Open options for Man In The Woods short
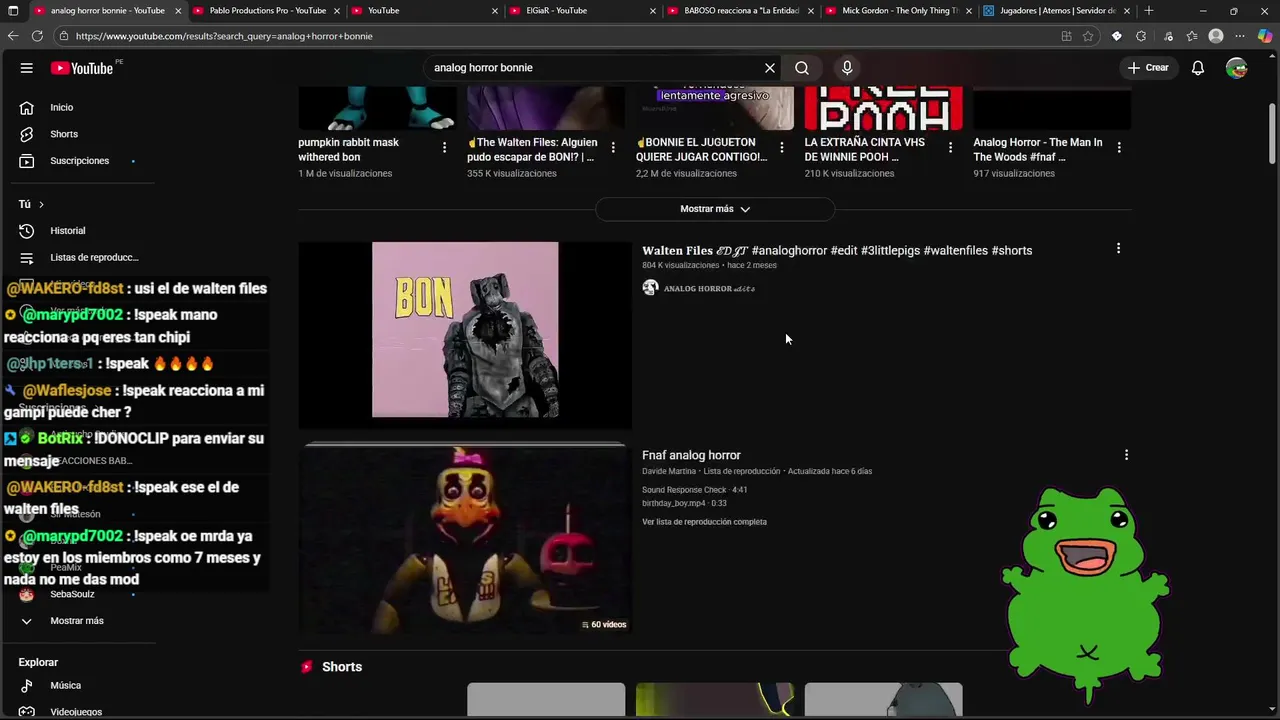 point(1119,147)
